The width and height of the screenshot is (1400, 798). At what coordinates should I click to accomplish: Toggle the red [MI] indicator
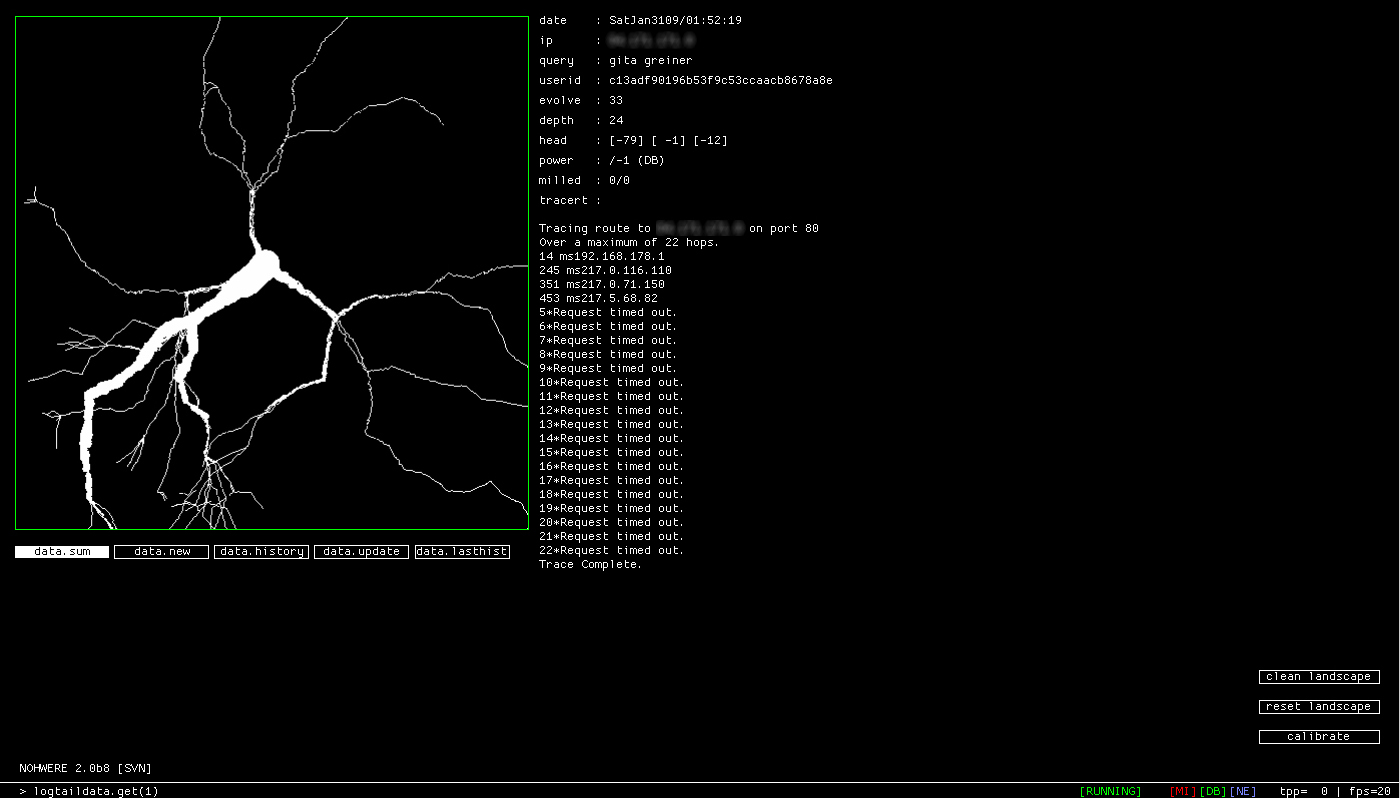pos(1183,791)
